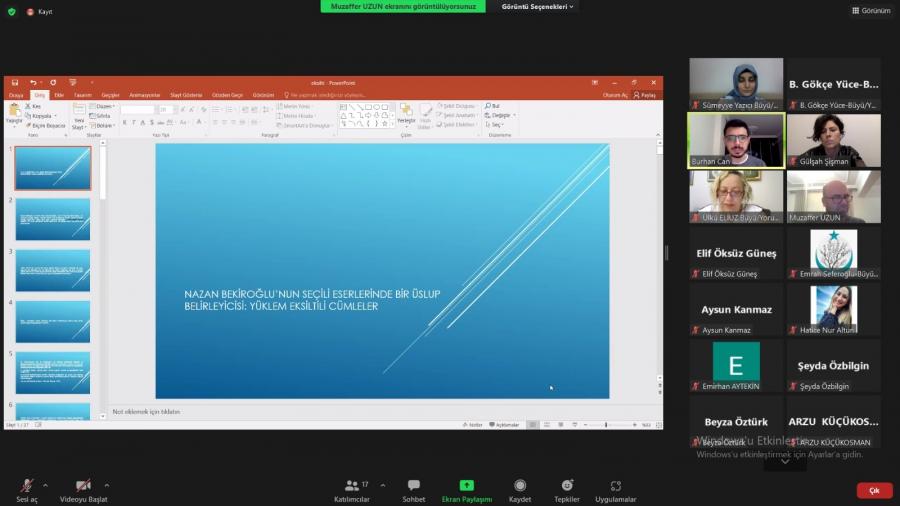900x506 pixels.
Task: Open the Tasarım ribbon tab
Action: (x=82, y=95)
